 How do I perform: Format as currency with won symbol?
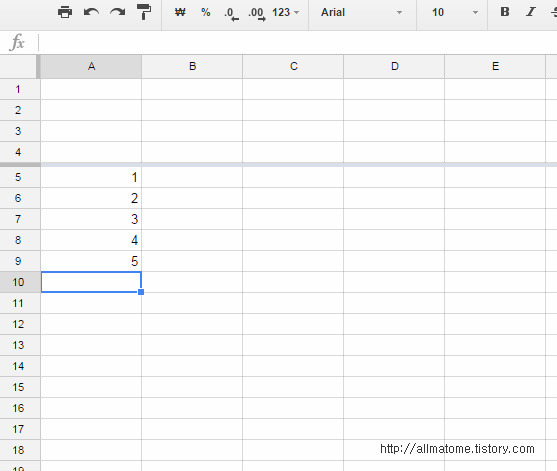coord(180,12)
